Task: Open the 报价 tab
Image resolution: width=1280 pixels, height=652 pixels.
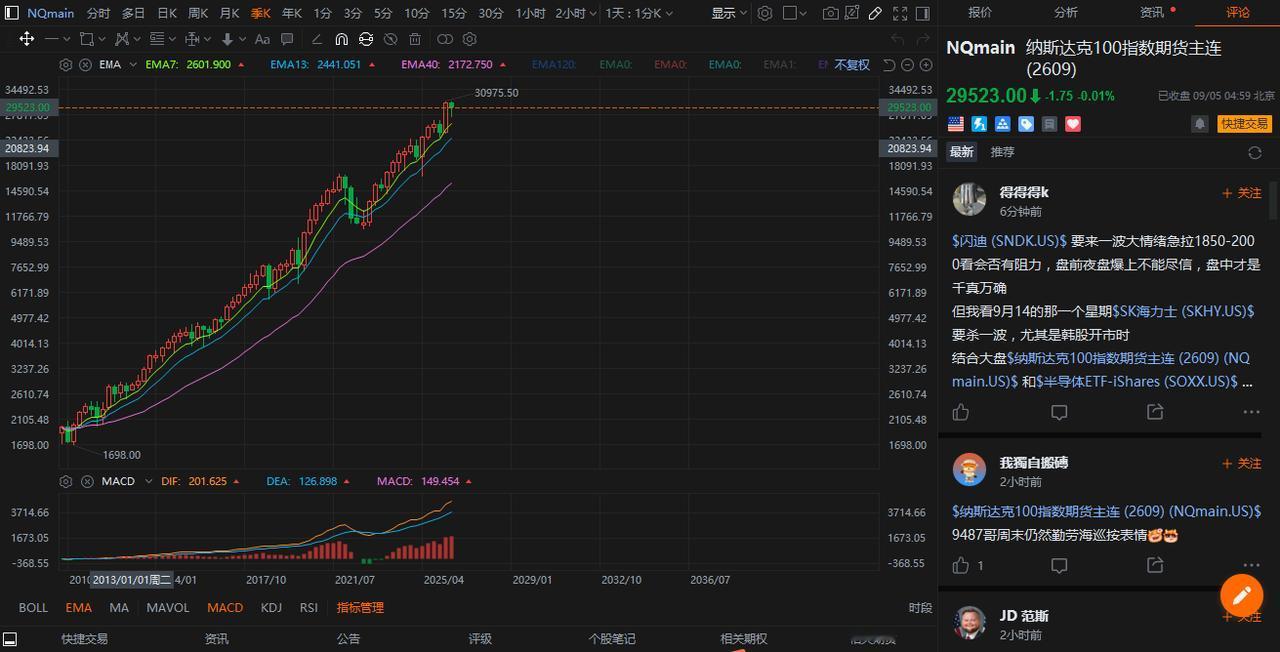Action: tap(980, 12)
